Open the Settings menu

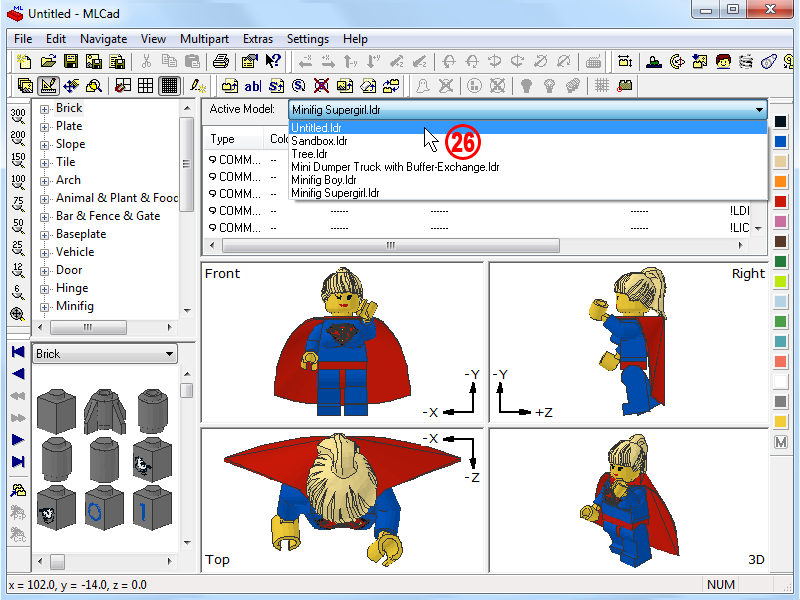coord(308,39)
